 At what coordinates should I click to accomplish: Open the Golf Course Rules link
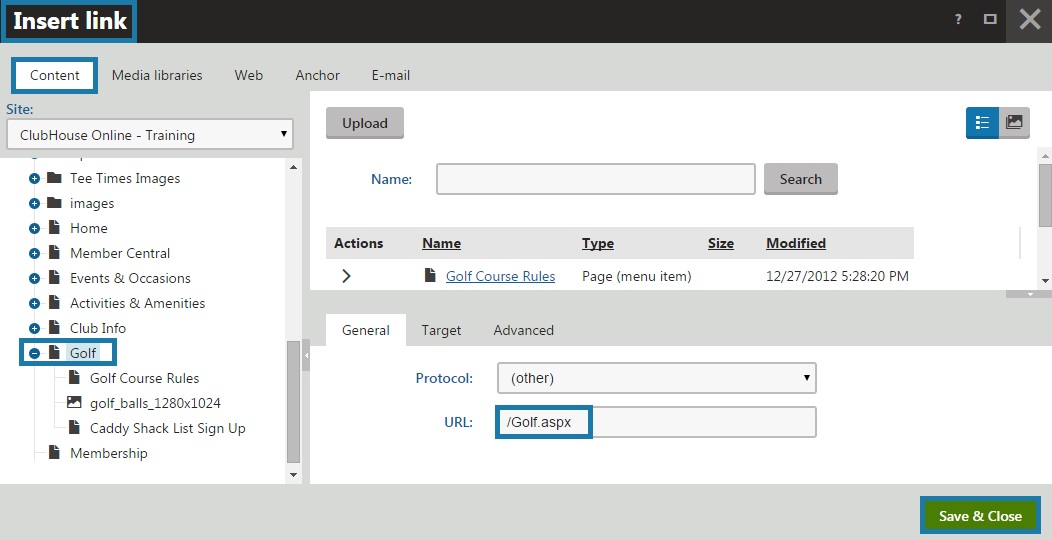pyautogui.click(x=500, y=276)
